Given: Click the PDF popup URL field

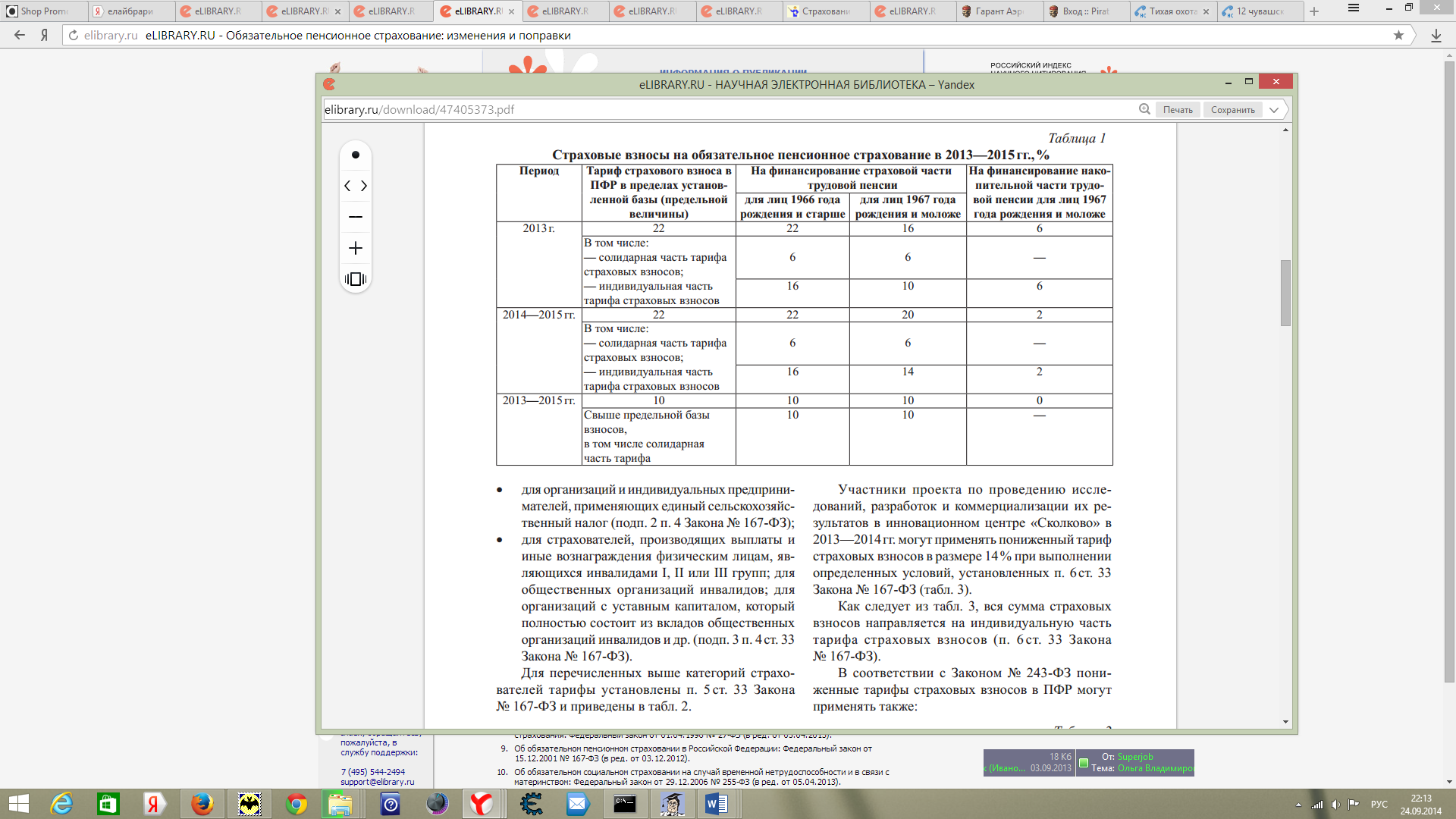Looking at the screenshot, I should tap(728, 109).
